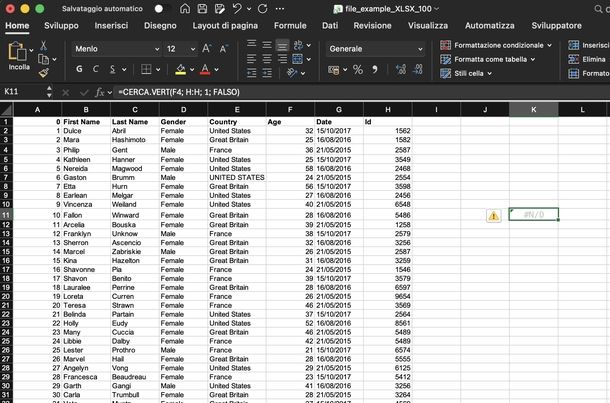Click the Incolla paste button
The height and width of the screenshot is (403, 610).
tap(18, 56)
